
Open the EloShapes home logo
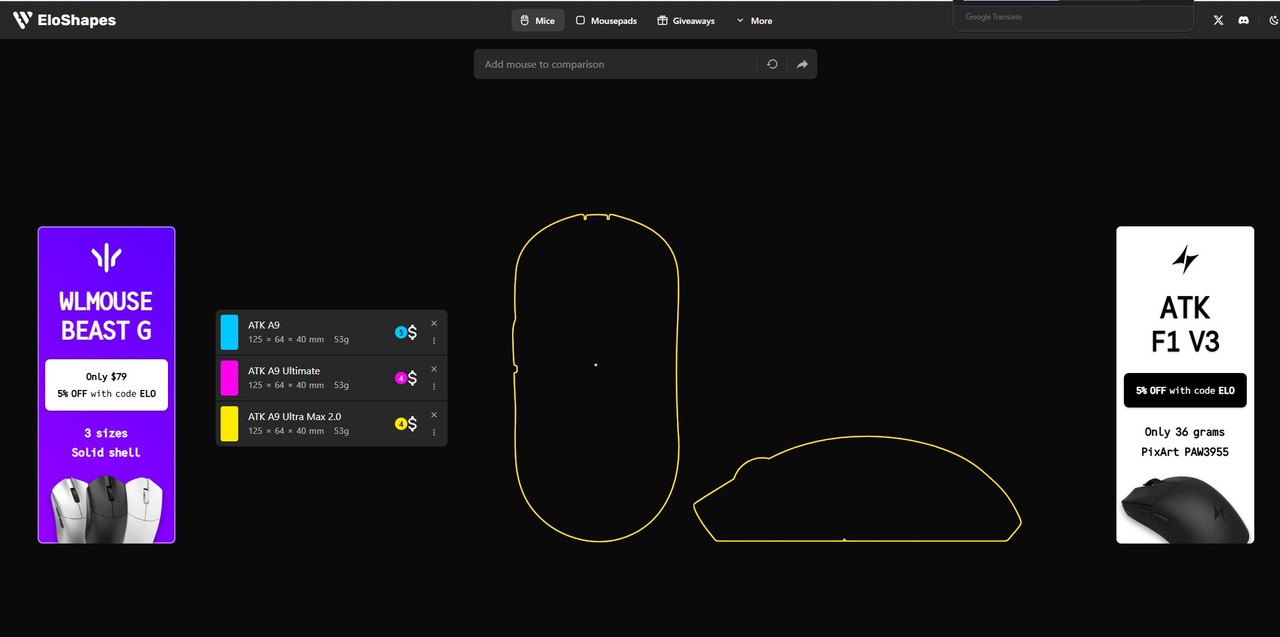(64, 20)
